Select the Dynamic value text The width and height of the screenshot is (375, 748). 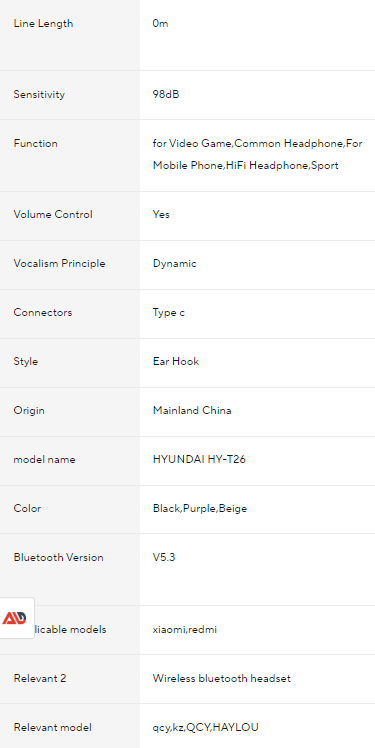175,264
